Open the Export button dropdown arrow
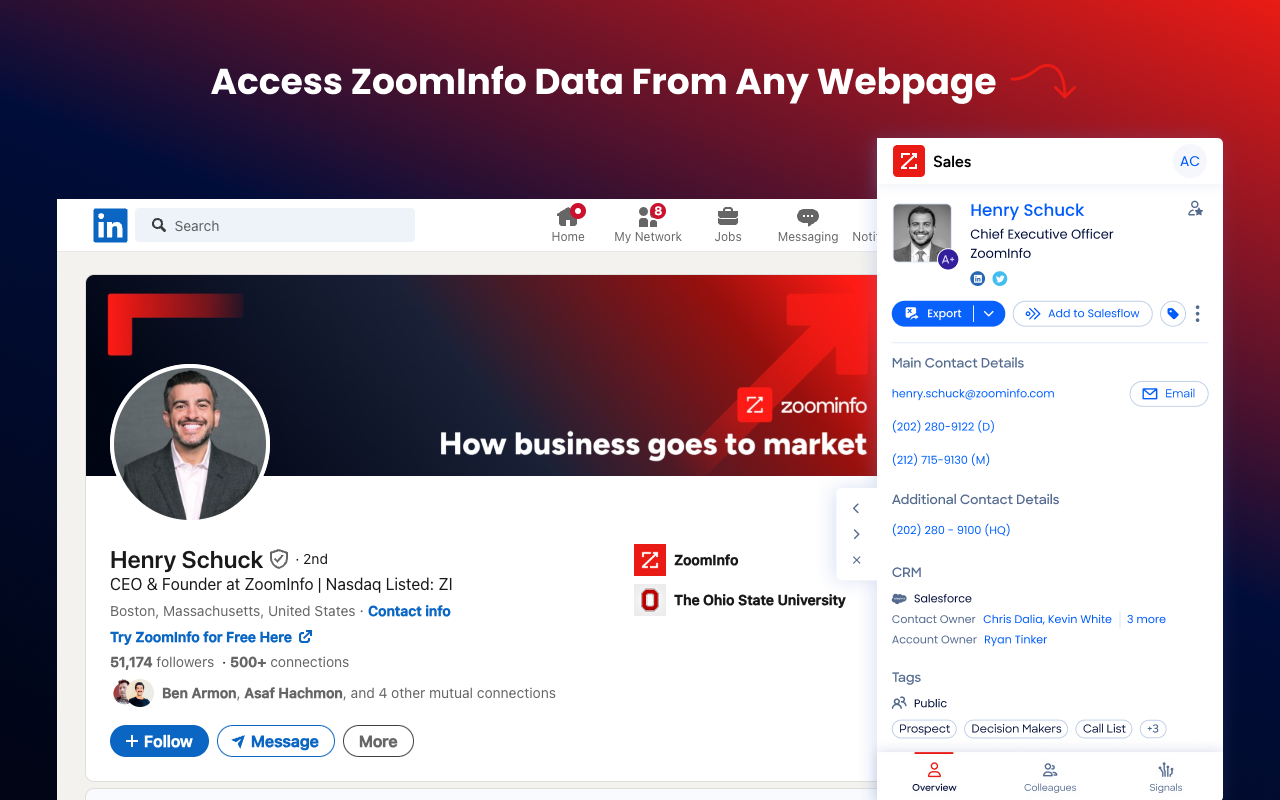 point(986,313)
